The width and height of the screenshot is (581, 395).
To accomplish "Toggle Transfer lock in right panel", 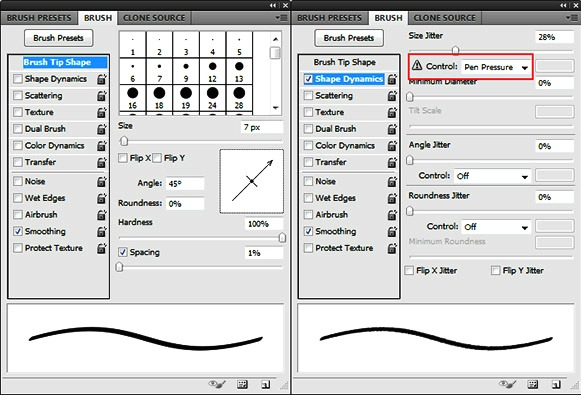I will (392, 162).
